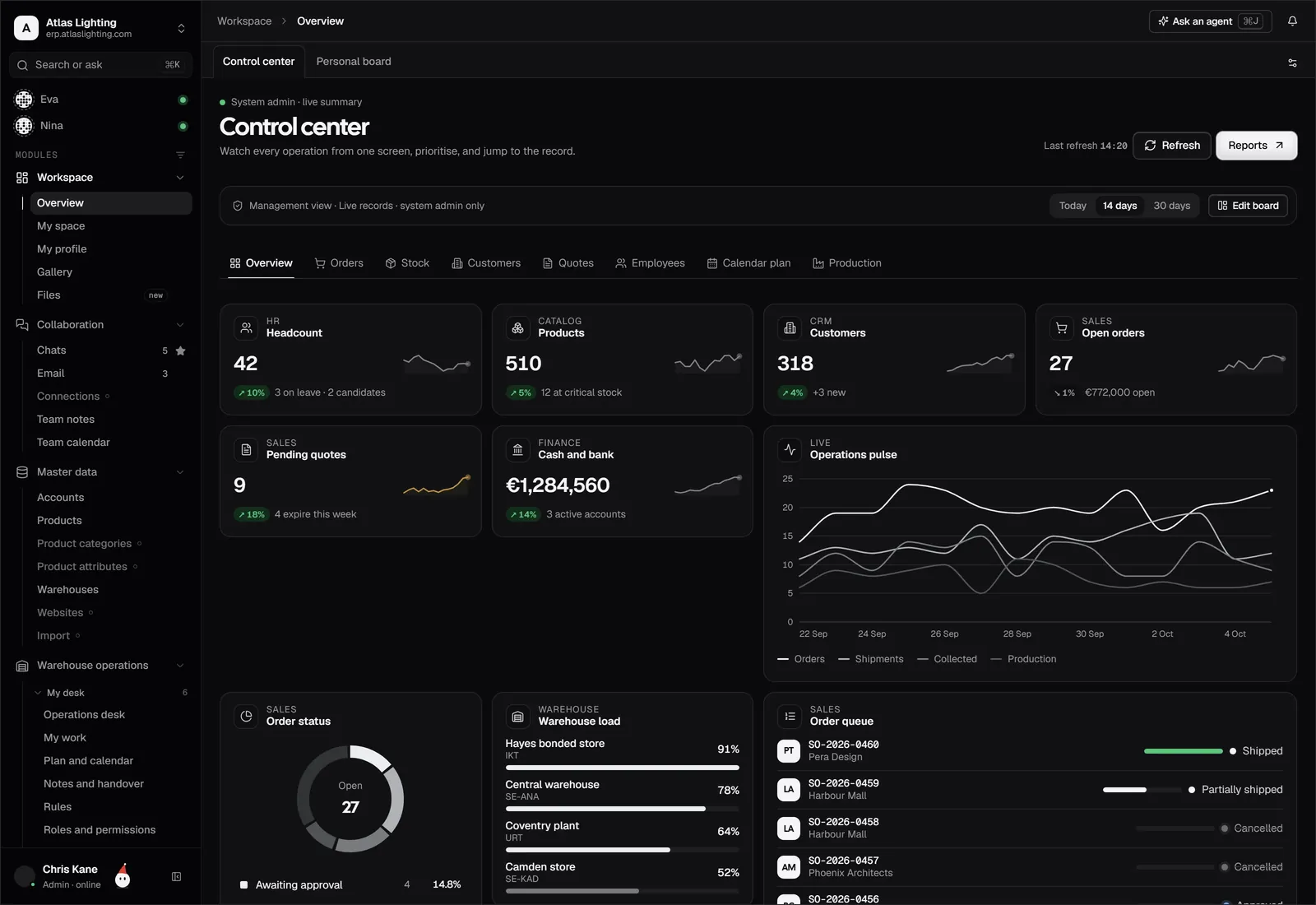Open the Employees tab
1316x905 pixels.
coord(650,263)
